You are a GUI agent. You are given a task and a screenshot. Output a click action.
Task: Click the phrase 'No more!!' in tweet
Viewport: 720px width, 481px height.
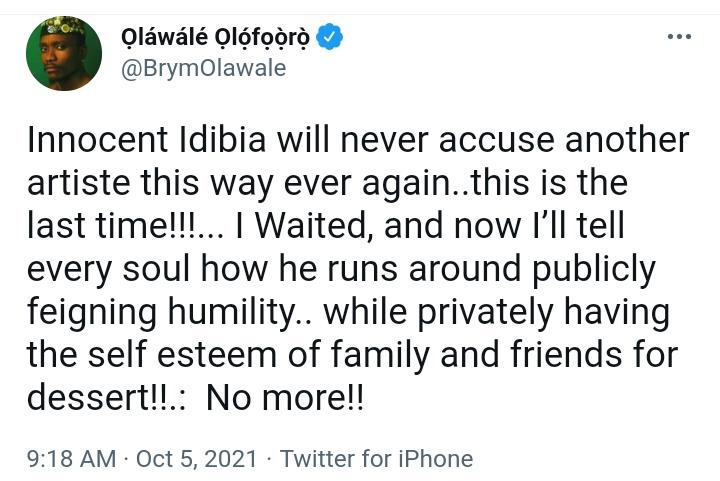click(x=285, y=397)
